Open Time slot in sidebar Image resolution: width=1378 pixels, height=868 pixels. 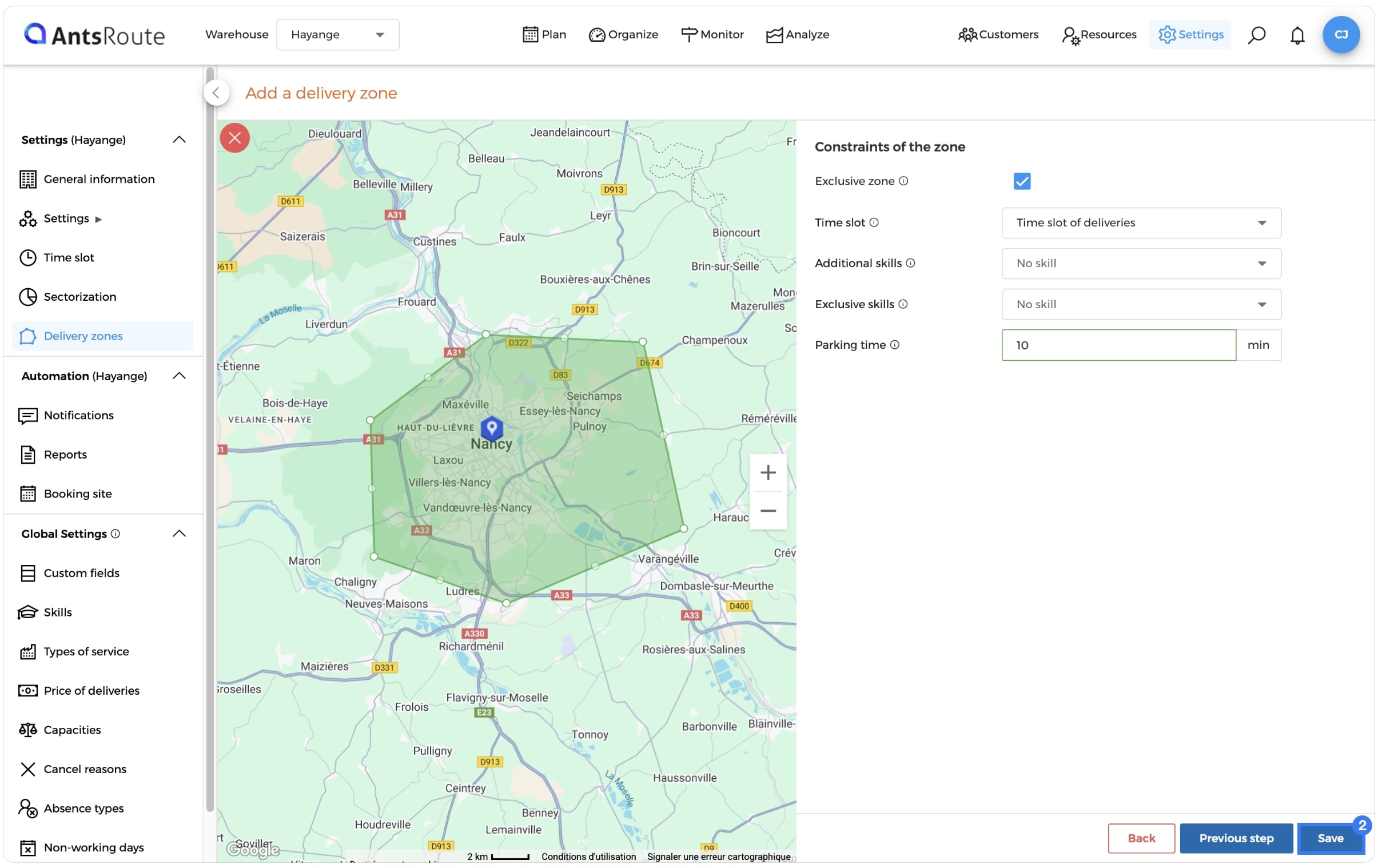[x=102, y=257]
